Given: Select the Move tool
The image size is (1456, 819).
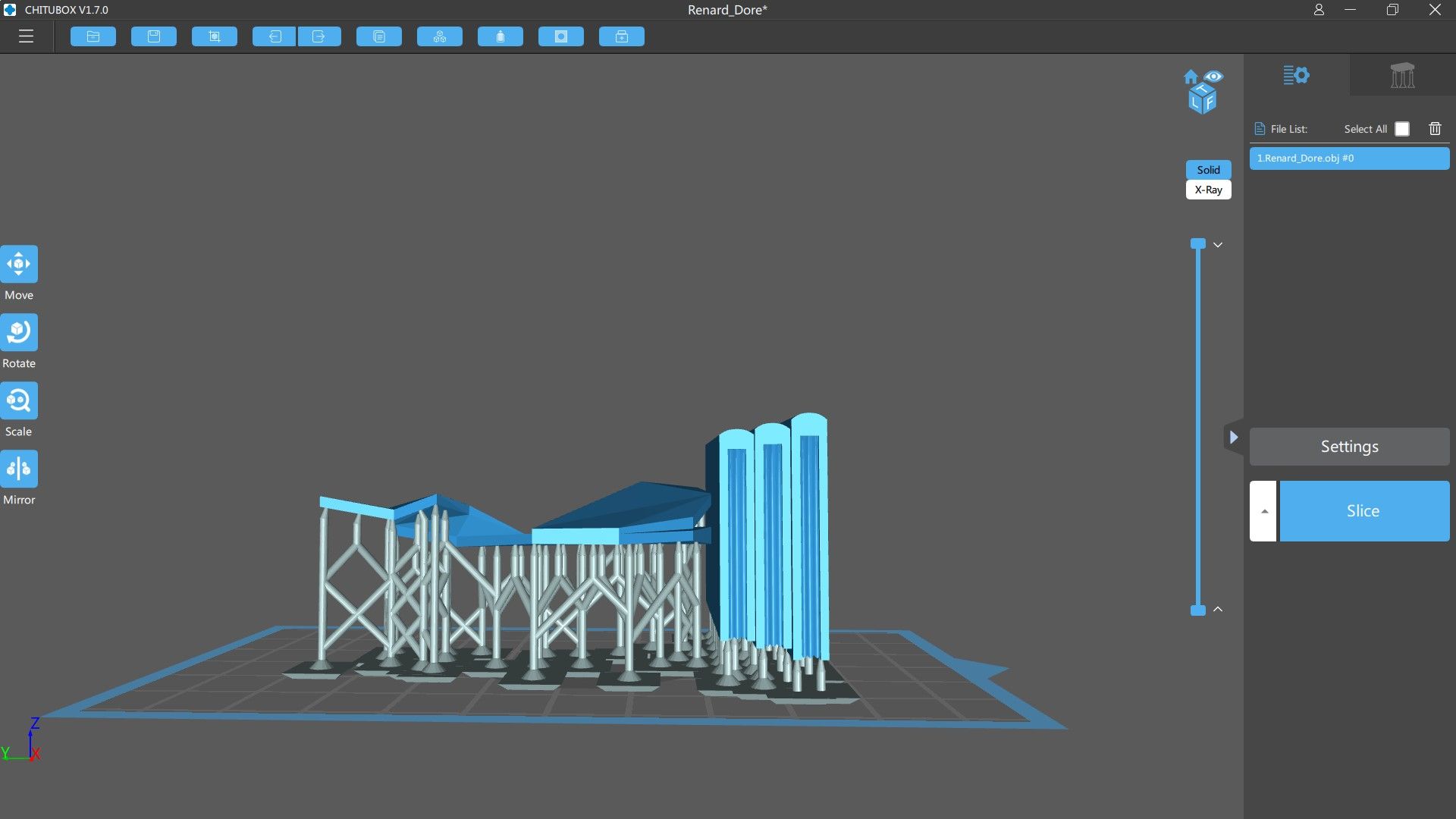Looking at the screenshot, I should pos(19,264).
